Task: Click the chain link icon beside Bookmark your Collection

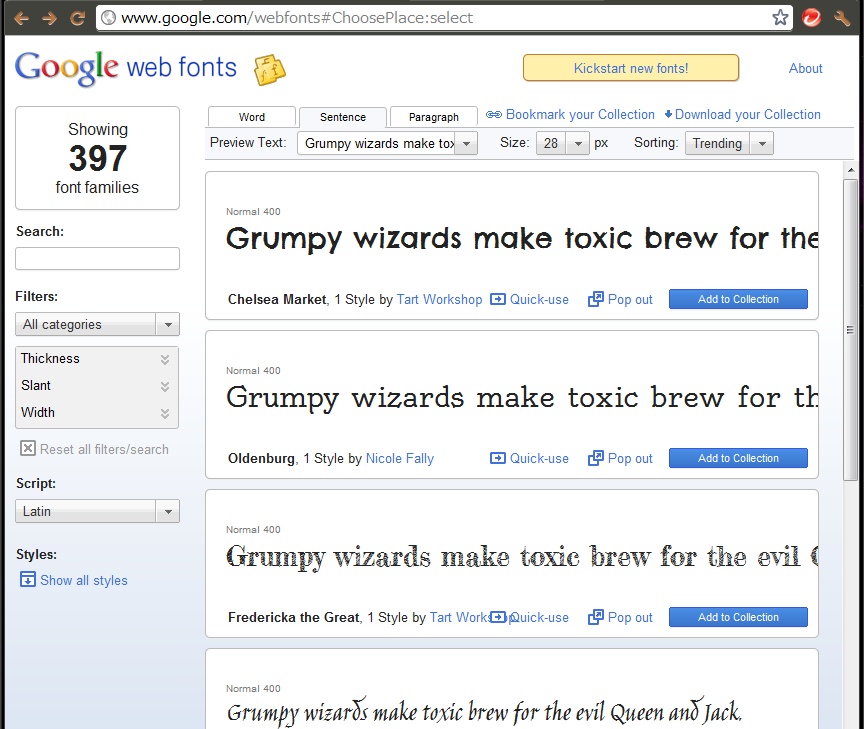Action: point(494,115)
